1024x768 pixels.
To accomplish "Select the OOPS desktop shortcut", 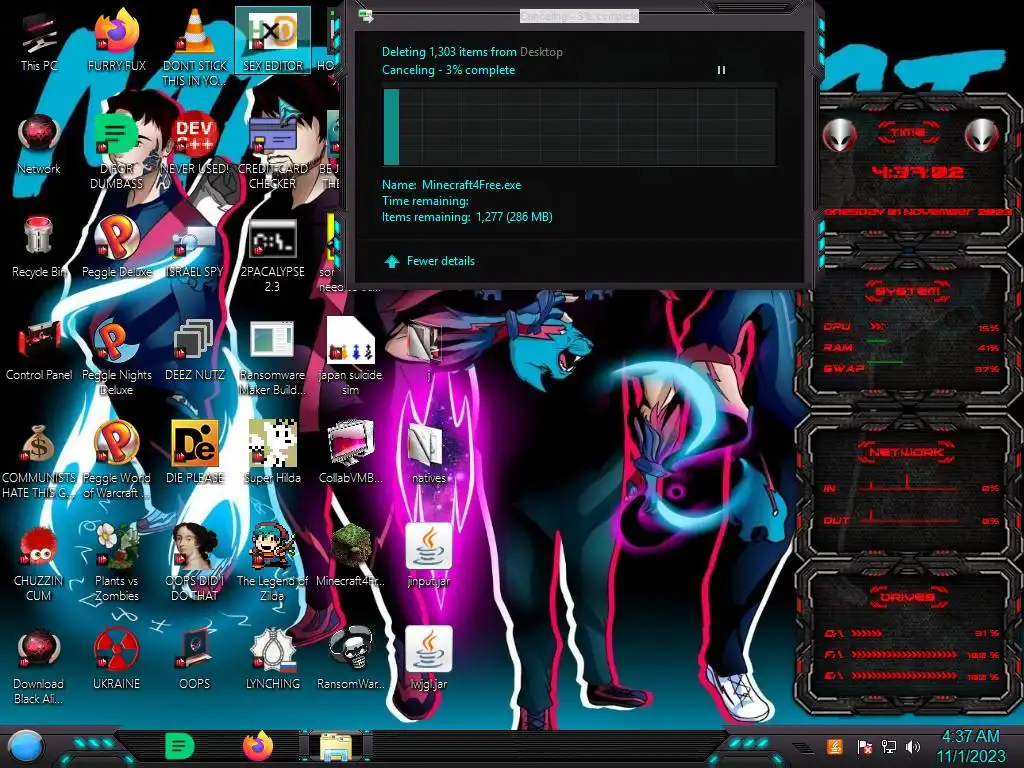I will [195, 660].
